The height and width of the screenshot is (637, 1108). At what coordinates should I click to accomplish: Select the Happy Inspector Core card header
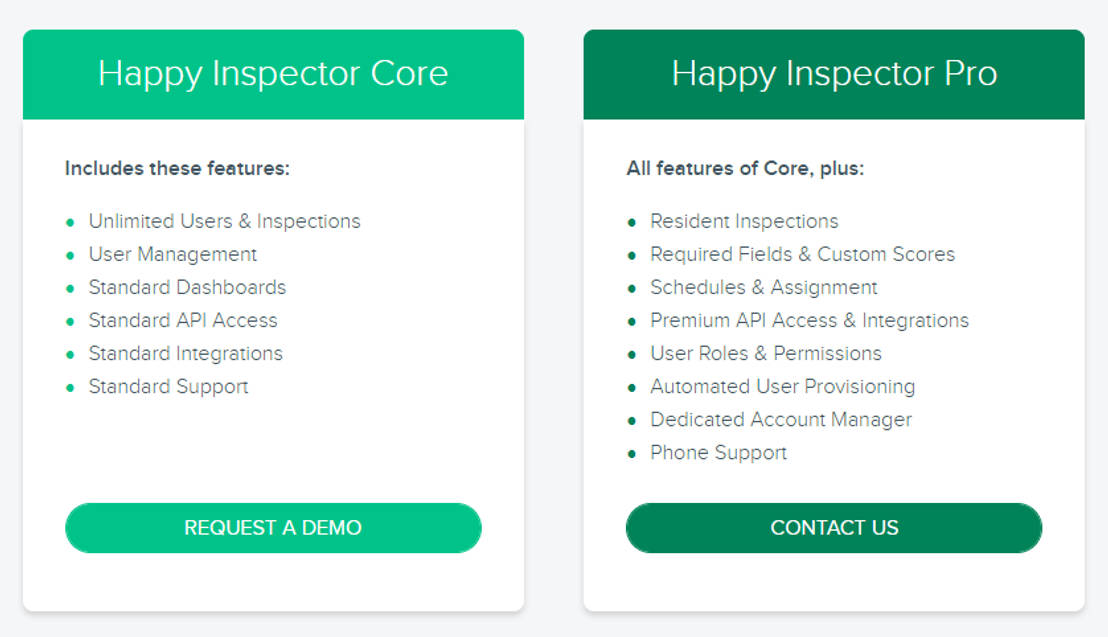tap(273, 74)
